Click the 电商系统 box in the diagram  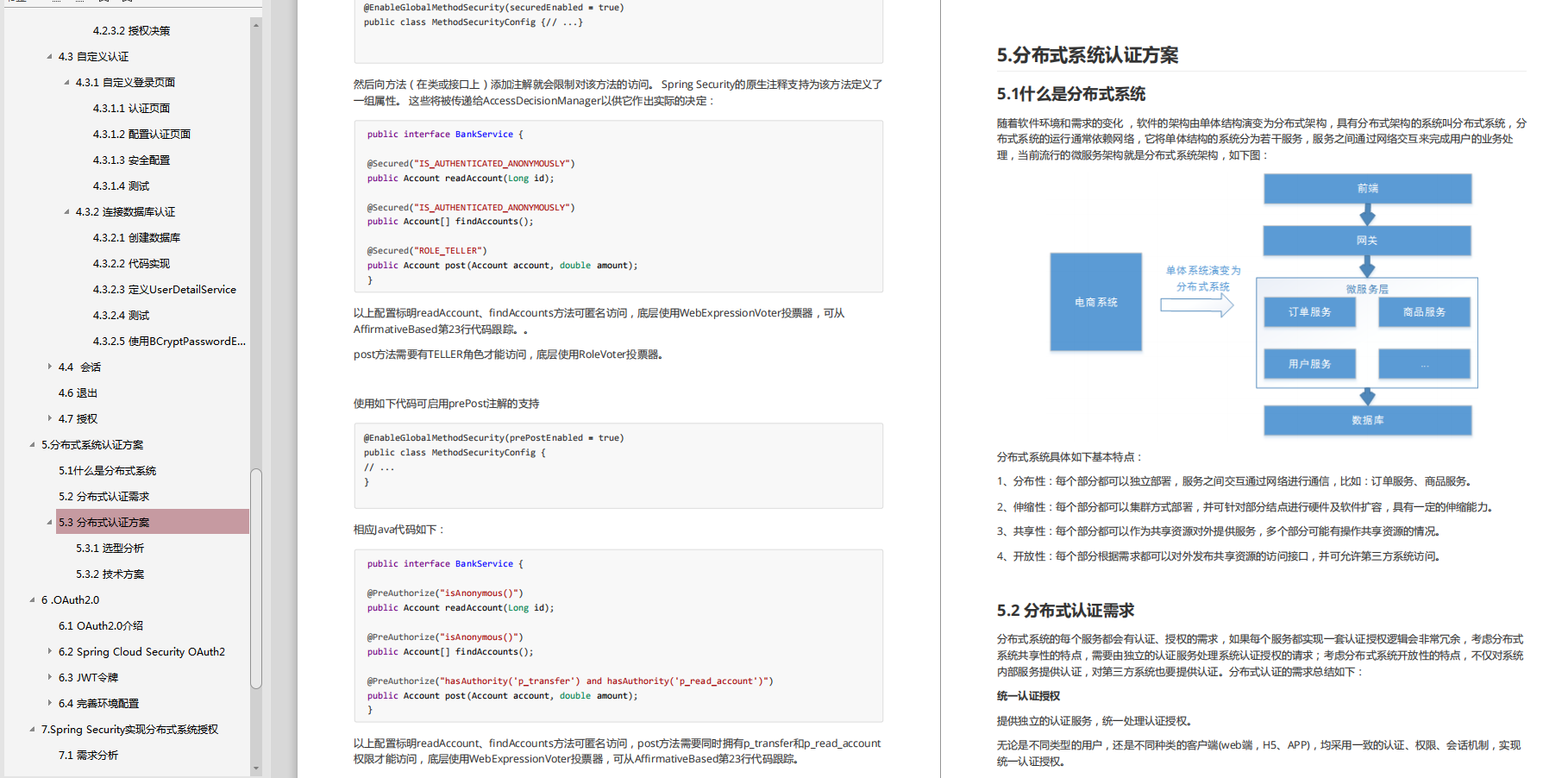click(x=1095, y=302)
